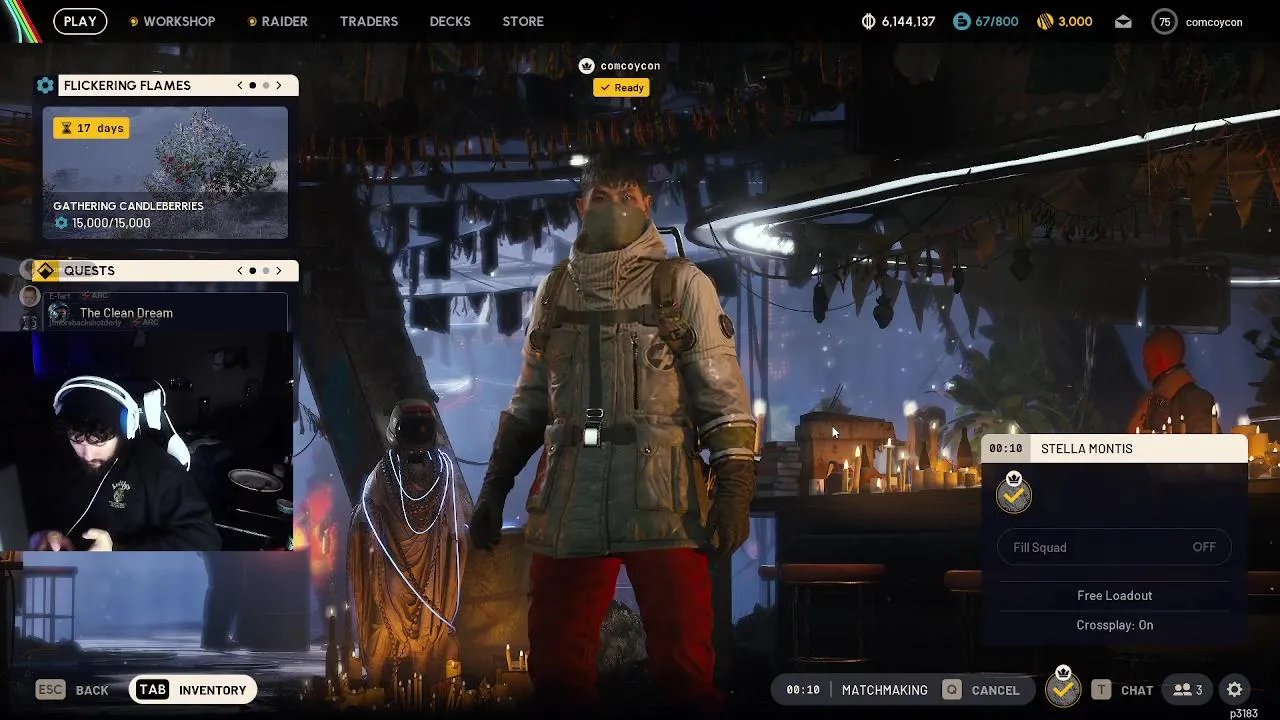
Task: Click the 17 days timer badge
Action: (91, 128)
